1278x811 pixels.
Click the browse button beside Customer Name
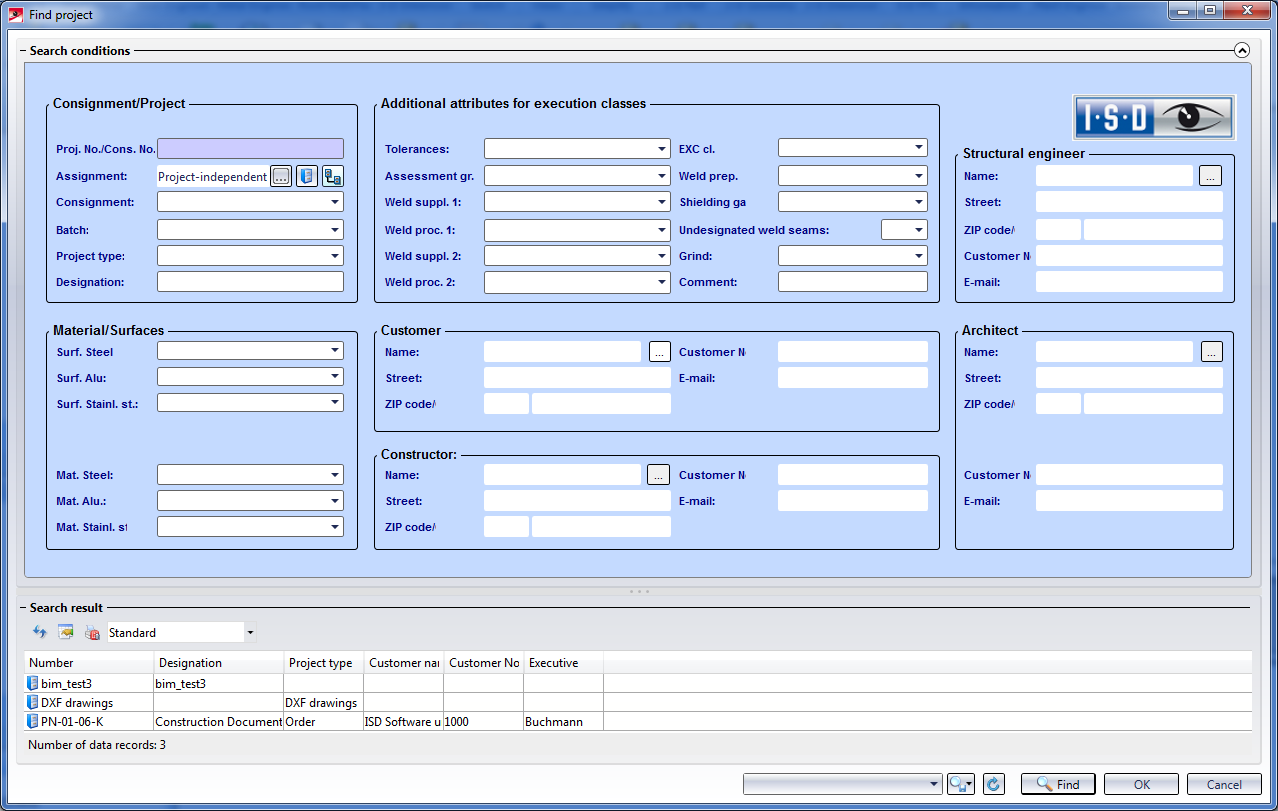point(659,352)
